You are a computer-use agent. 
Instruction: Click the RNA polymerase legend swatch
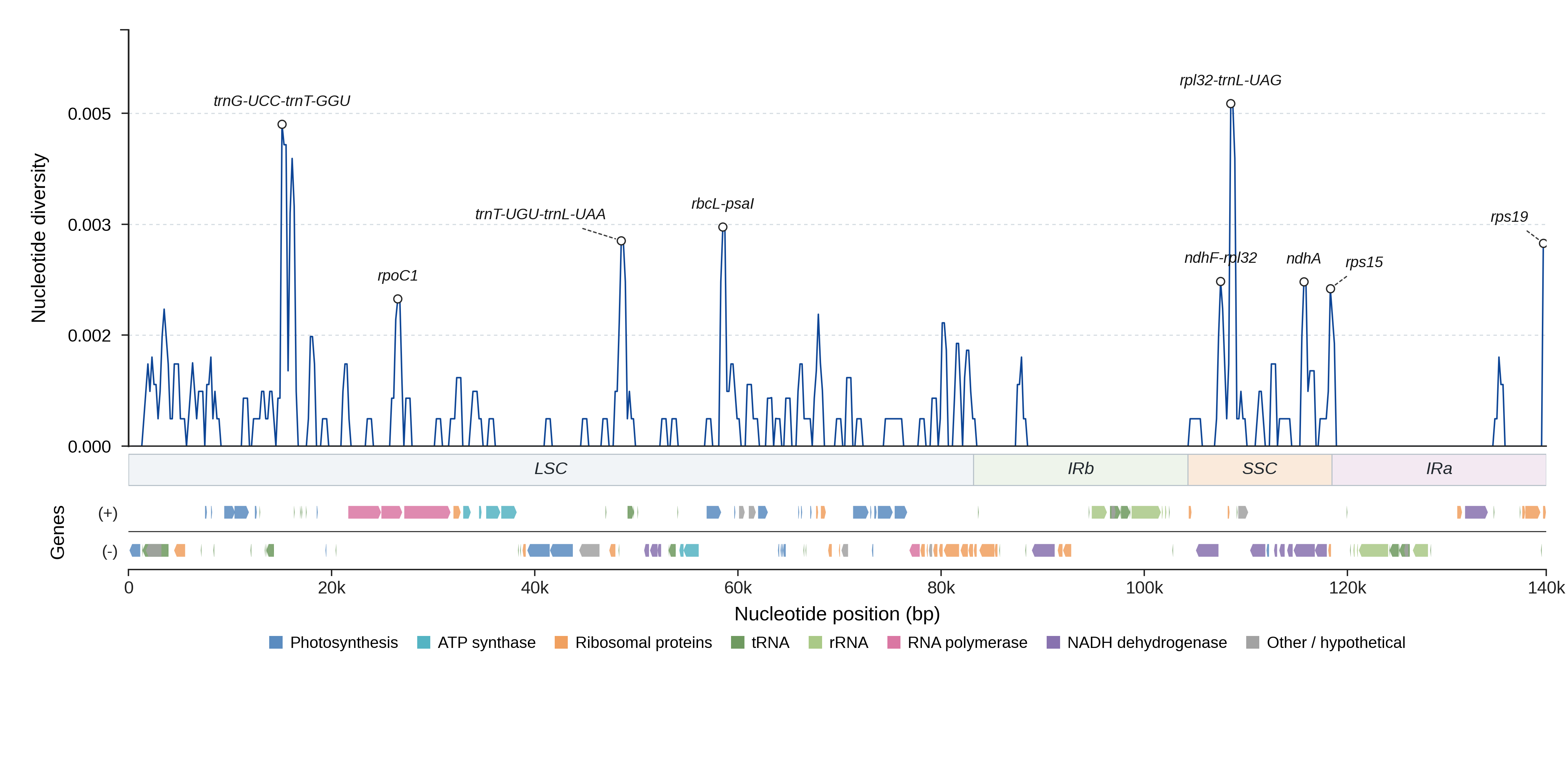click(x=894, y=642)
